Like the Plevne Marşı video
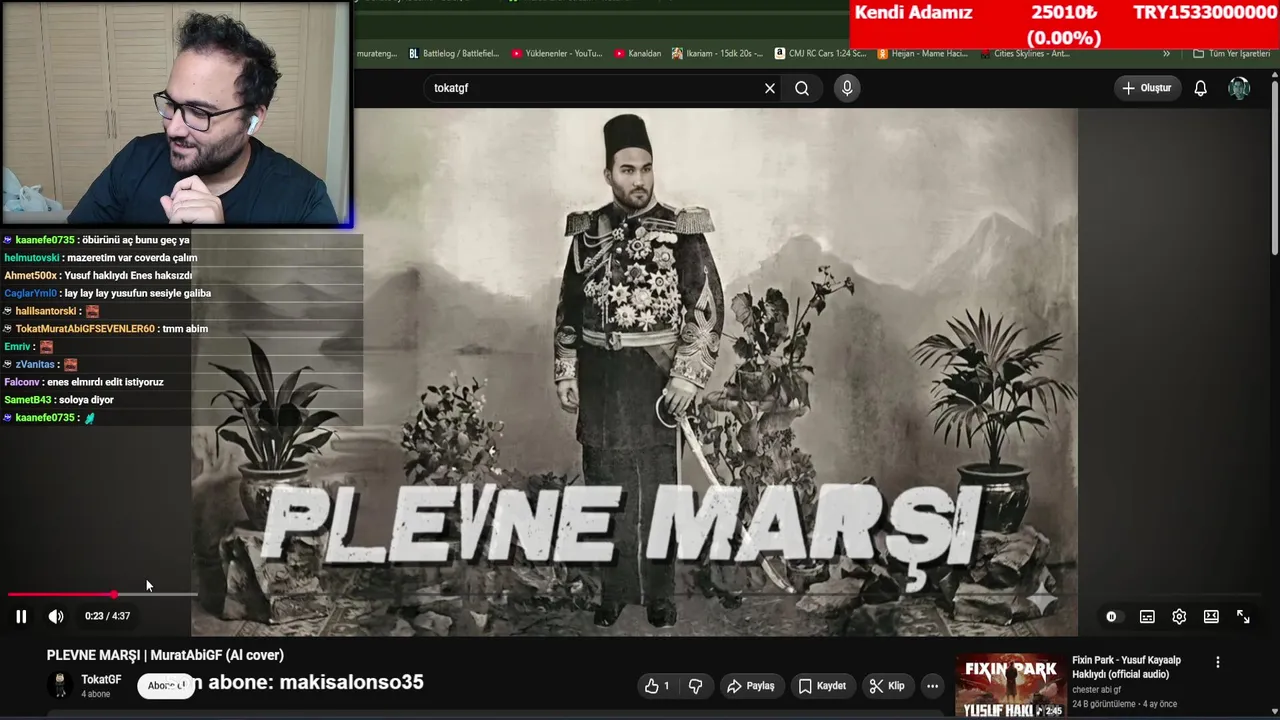The height and width of the screenshot is (720, 1280). click(657, 686)
